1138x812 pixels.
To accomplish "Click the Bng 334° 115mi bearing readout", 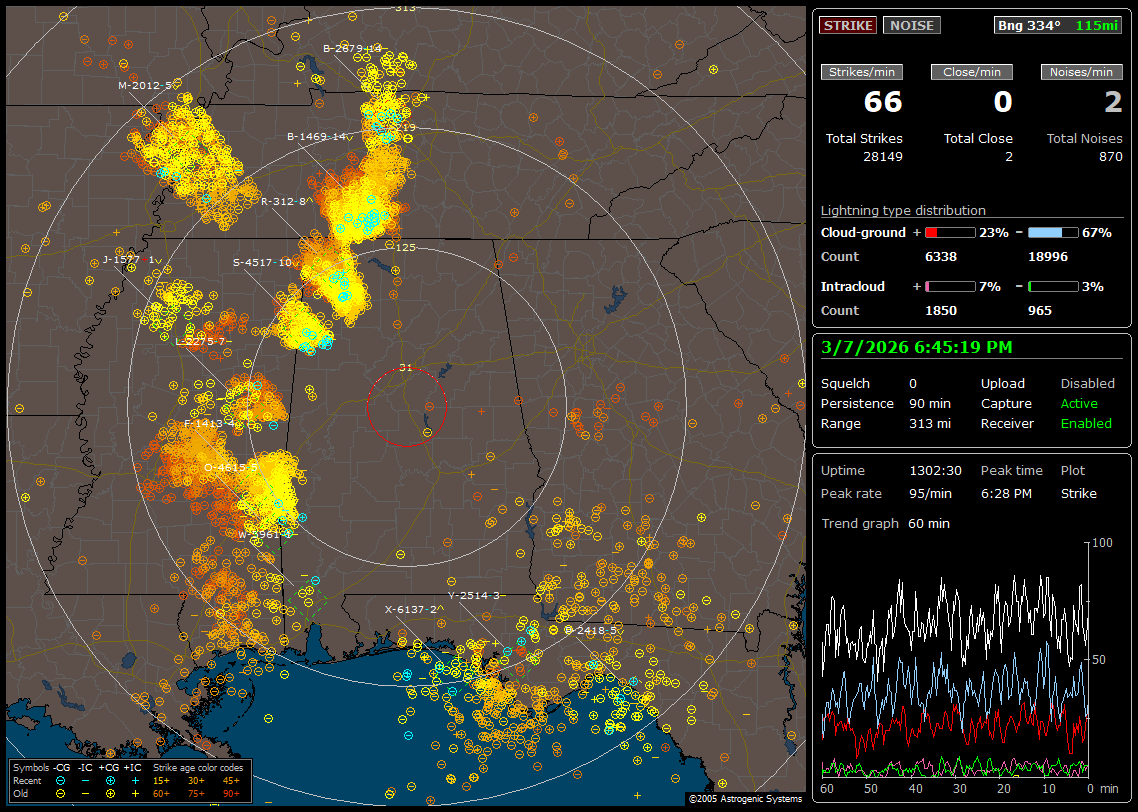I will 1058,25.
